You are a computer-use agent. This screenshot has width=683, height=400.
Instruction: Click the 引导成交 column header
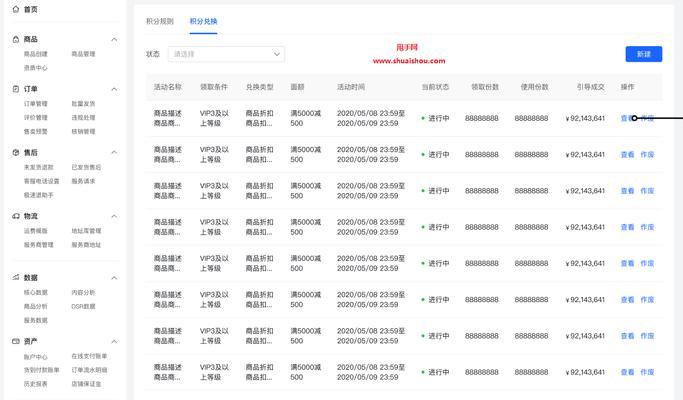(x=591, y=87)
